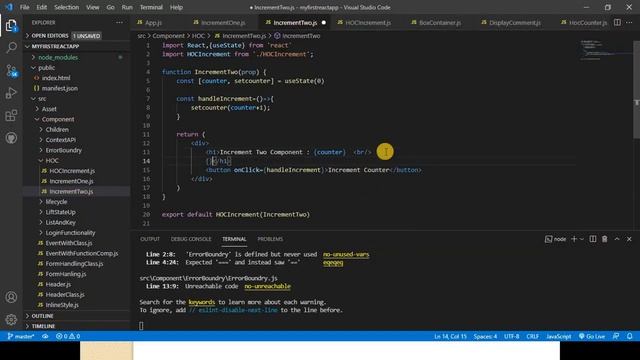Open the File menu
640x360 pixels.
coord(24,7)
